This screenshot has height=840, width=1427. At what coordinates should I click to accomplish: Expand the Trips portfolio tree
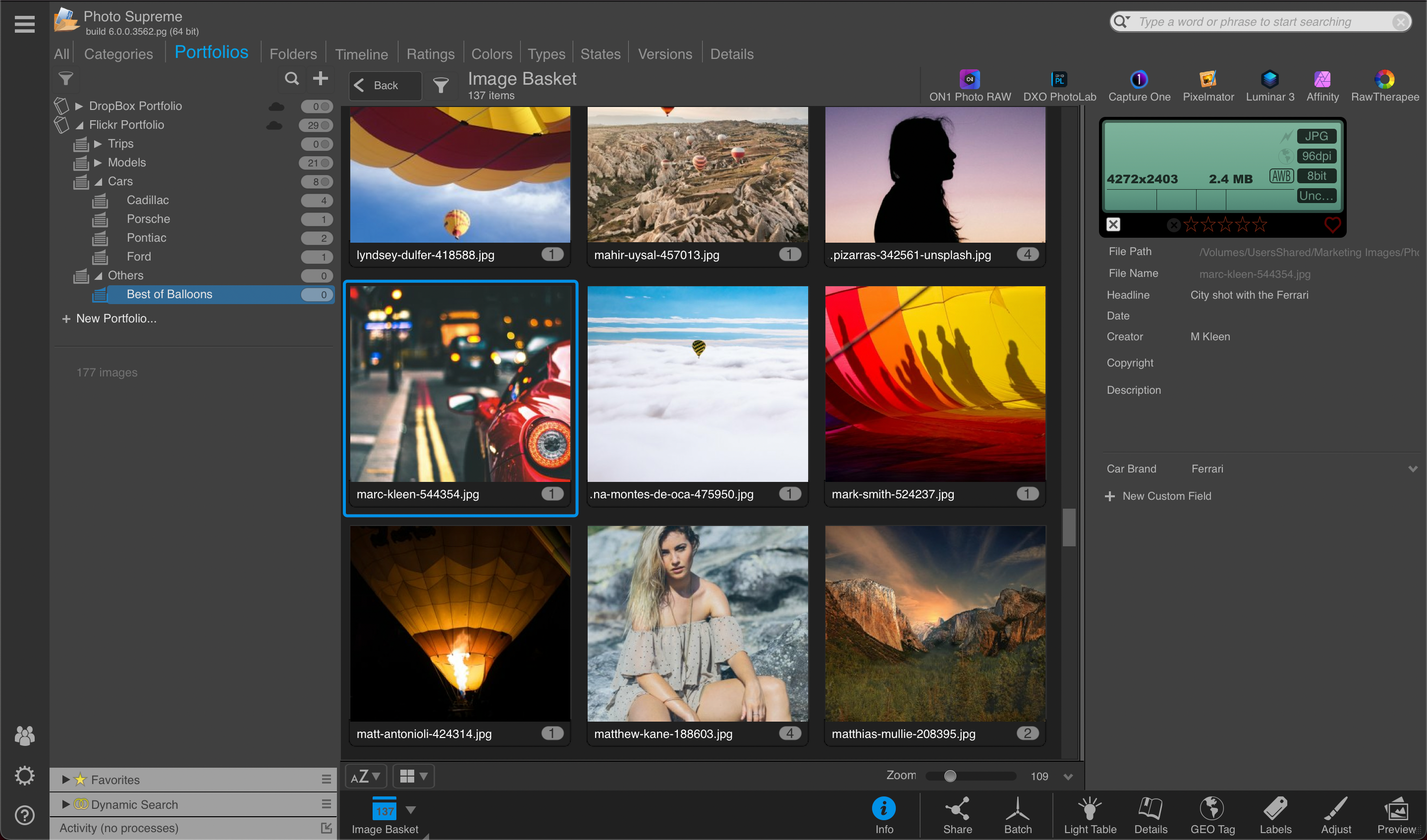(x=98, y=144)
